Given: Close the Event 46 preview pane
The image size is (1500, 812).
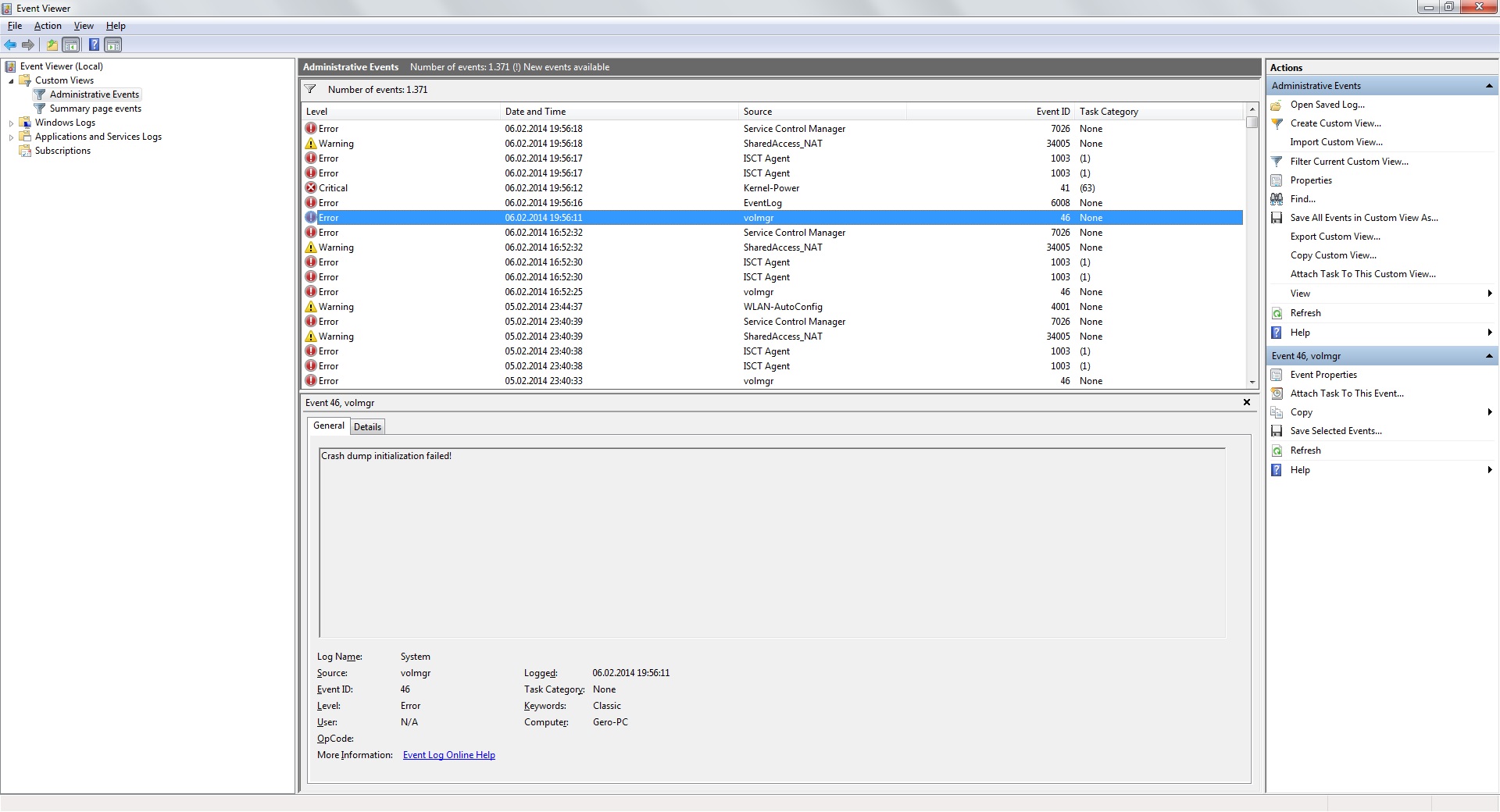Looking at the screenshot, I should 1247,402.
